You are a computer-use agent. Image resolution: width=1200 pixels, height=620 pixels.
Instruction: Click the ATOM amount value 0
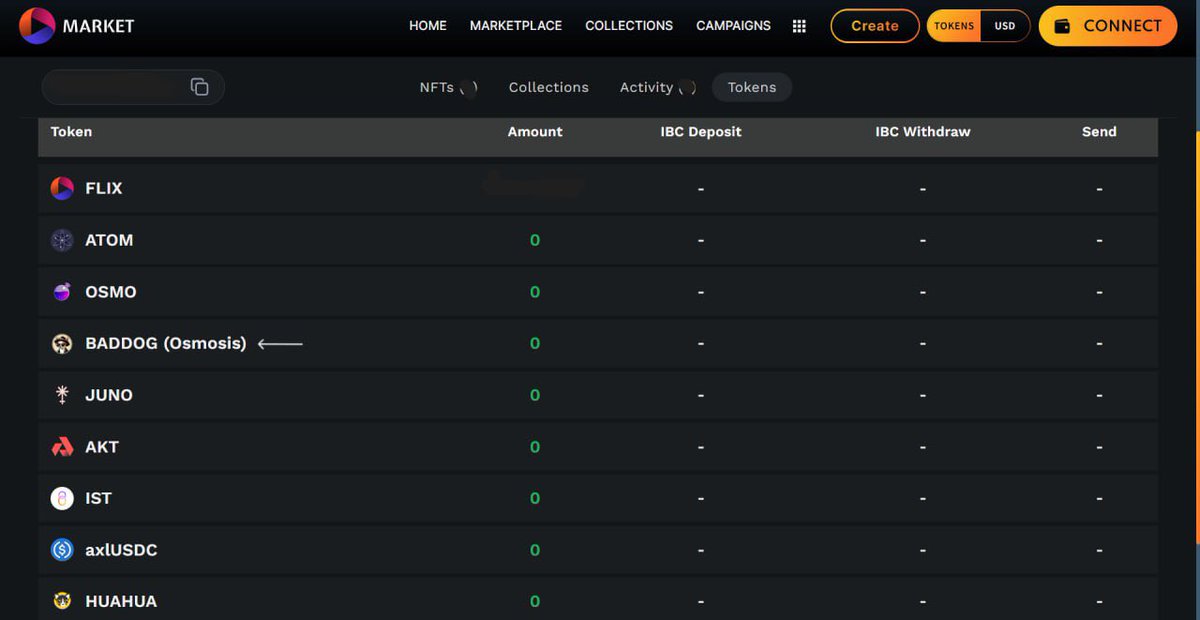tap(535, 240)
